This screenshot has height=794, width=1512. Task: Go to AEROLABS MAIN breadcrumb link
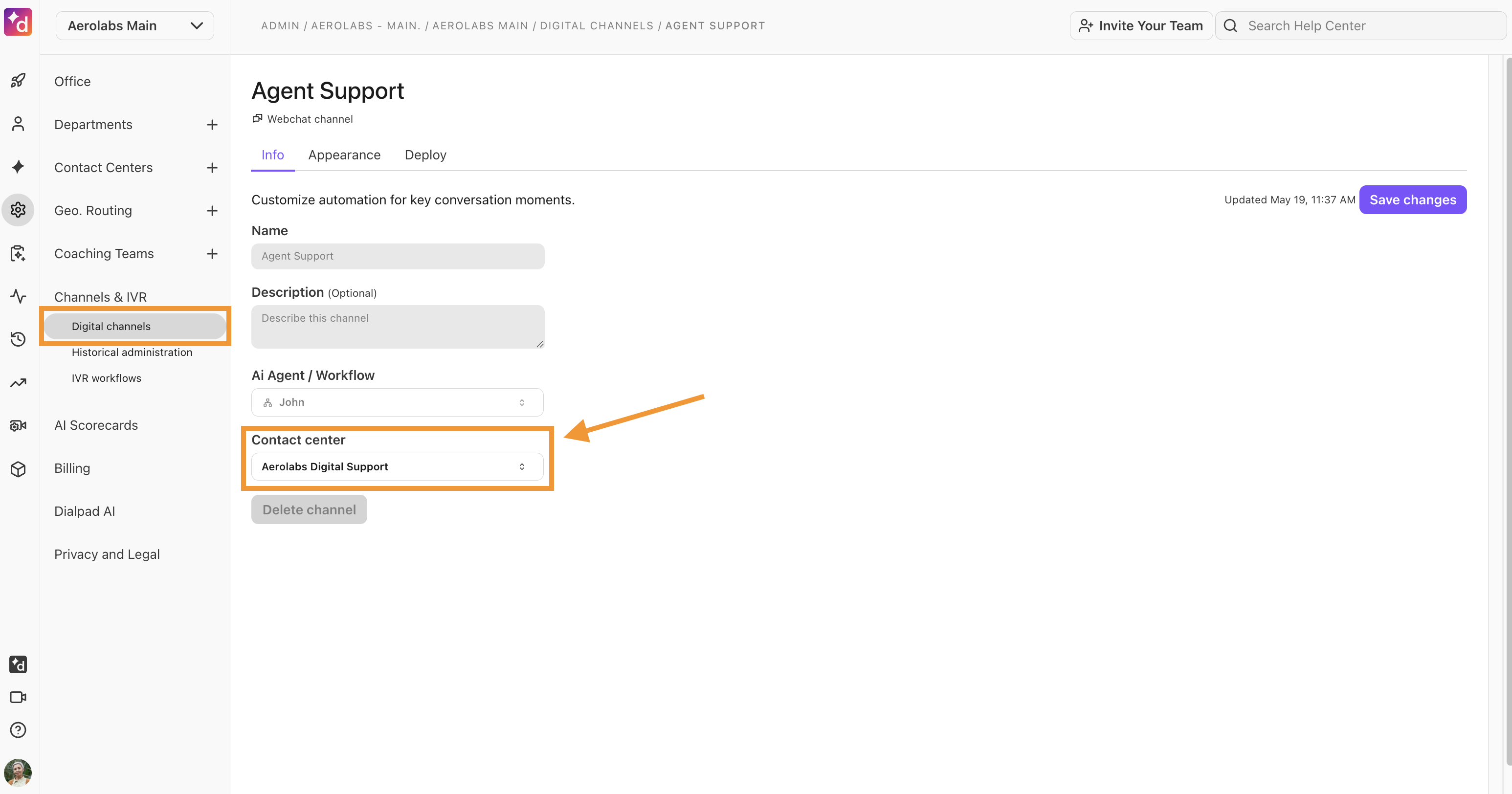click(481, 26)
